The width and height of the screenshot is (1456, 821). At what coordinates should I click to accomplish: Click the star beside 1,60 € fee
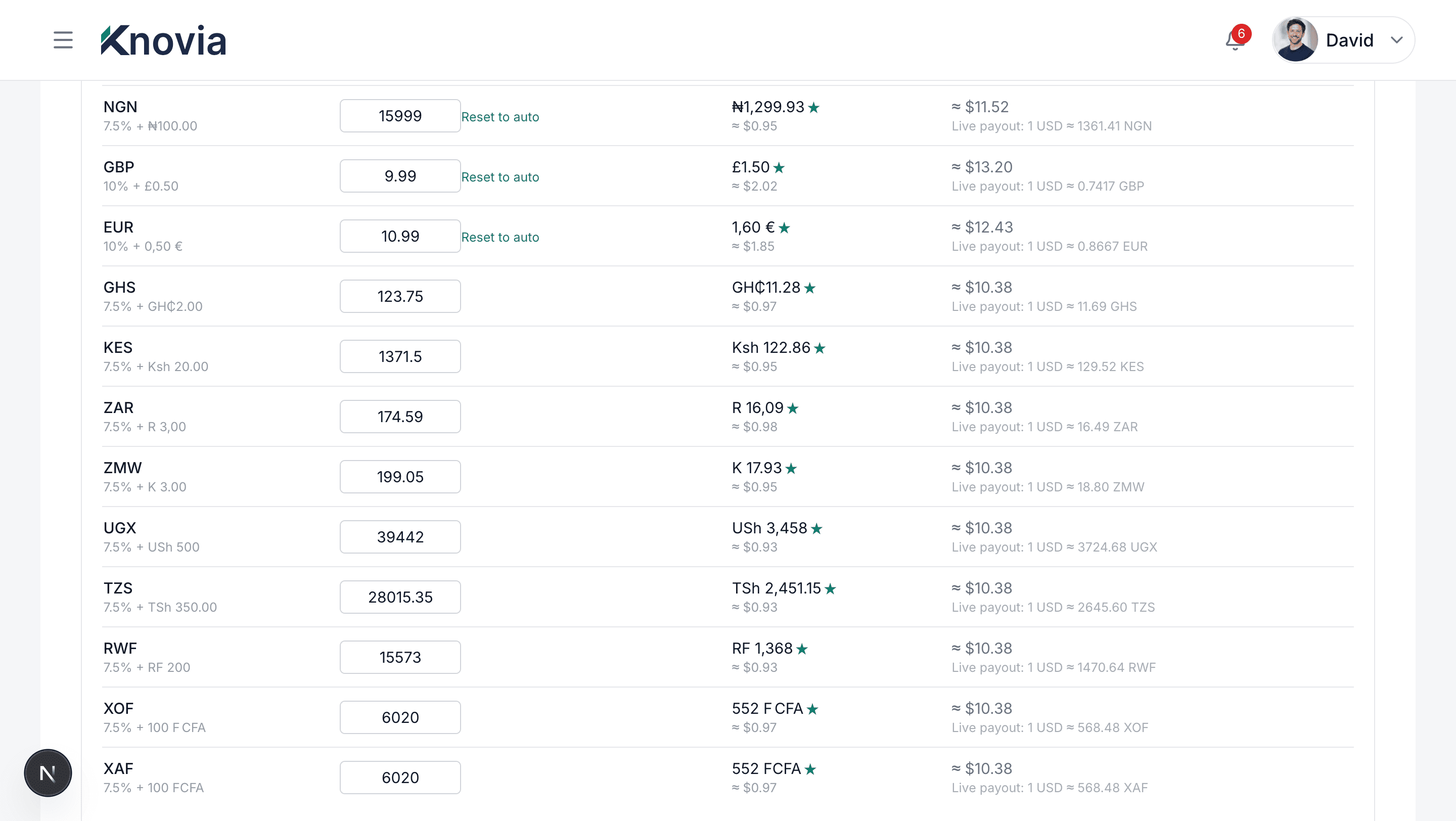tap(784, 227)
